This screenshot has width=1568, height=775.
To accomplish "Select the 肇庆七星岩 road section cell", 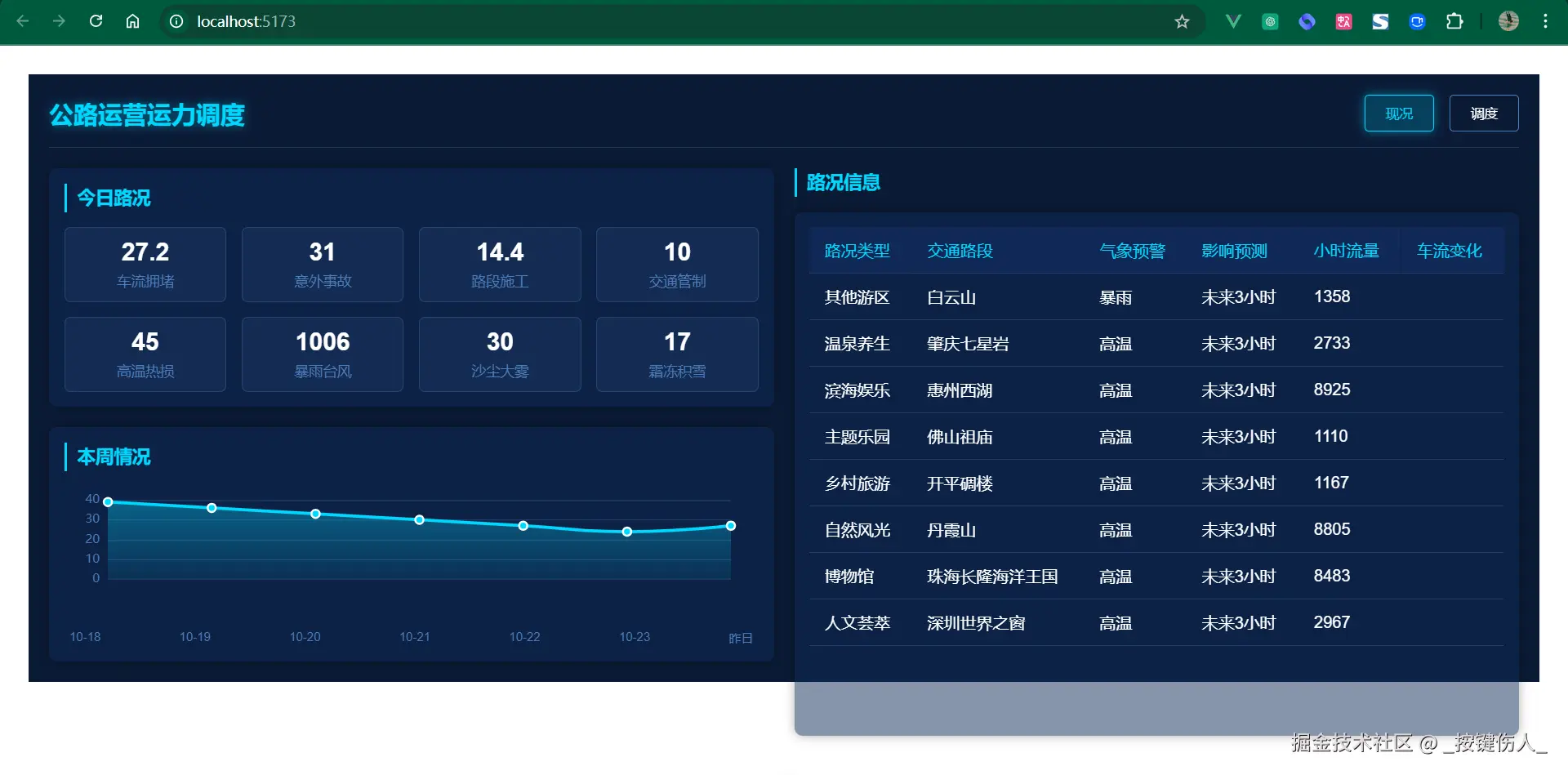I will [x=968, y=344].
